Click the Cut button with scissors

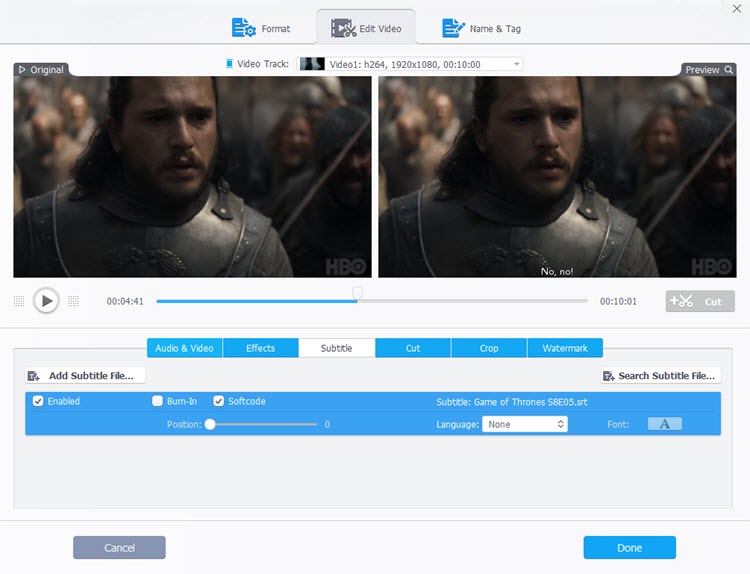pos(700,301)
